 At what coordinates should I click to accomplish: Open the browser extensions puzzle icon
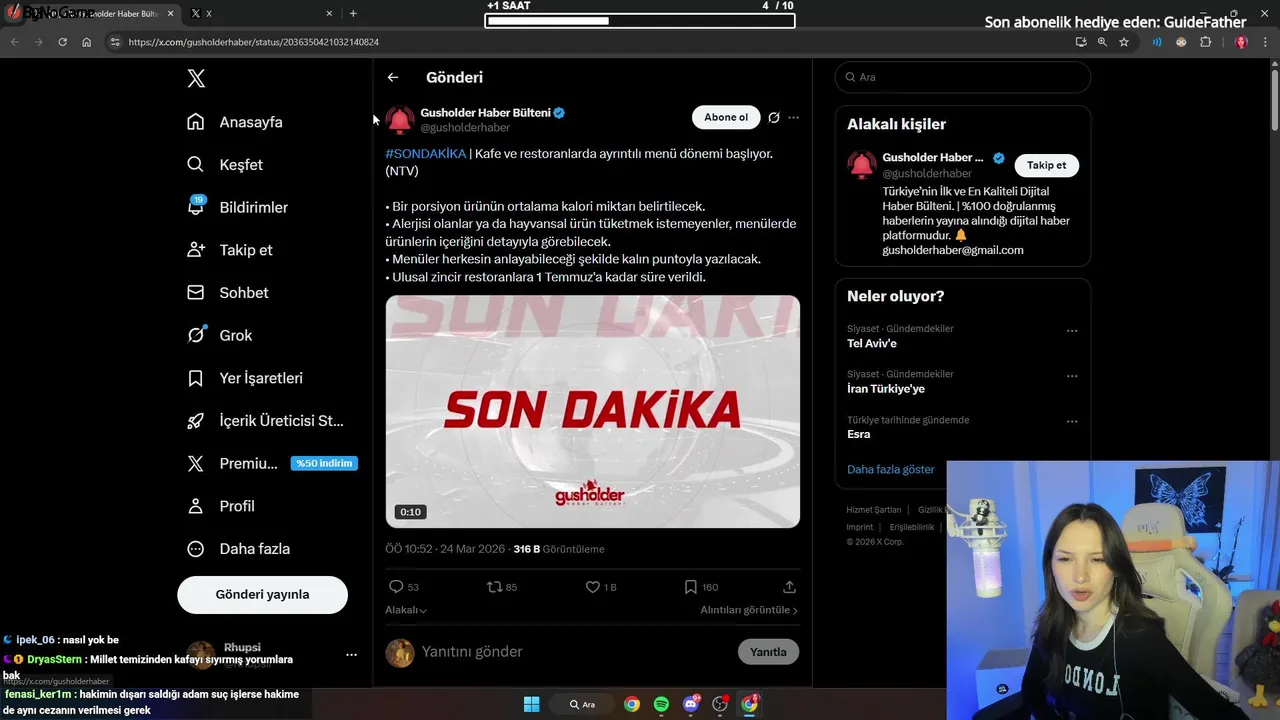point(1205,42)
